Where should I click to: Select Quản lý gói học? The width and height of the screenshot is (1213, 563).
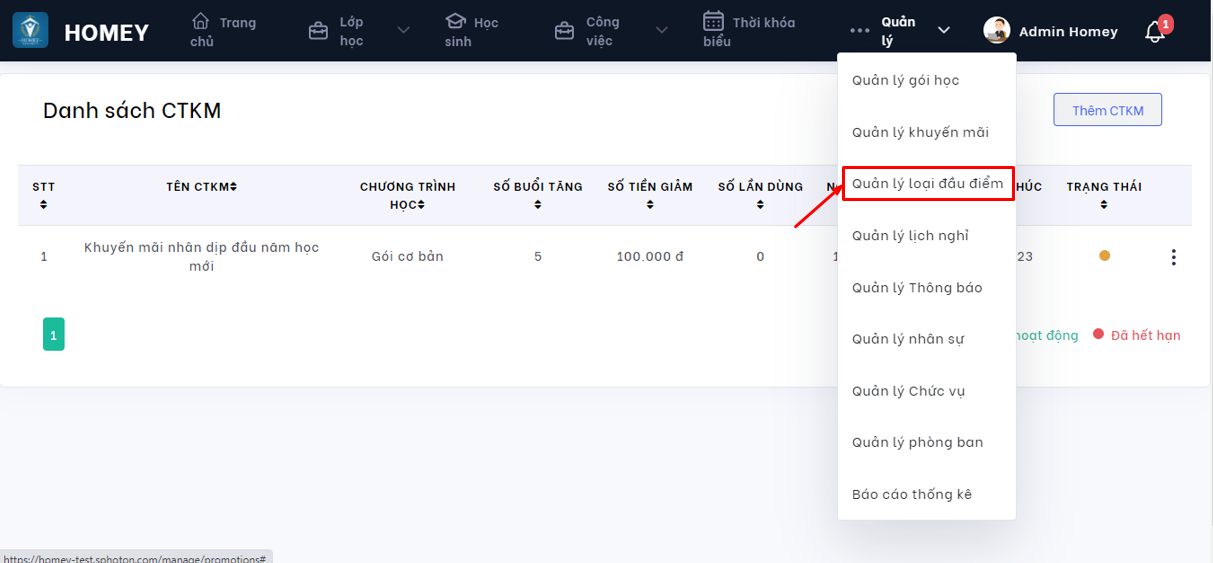pyautogui.click(x=905, y=80)
